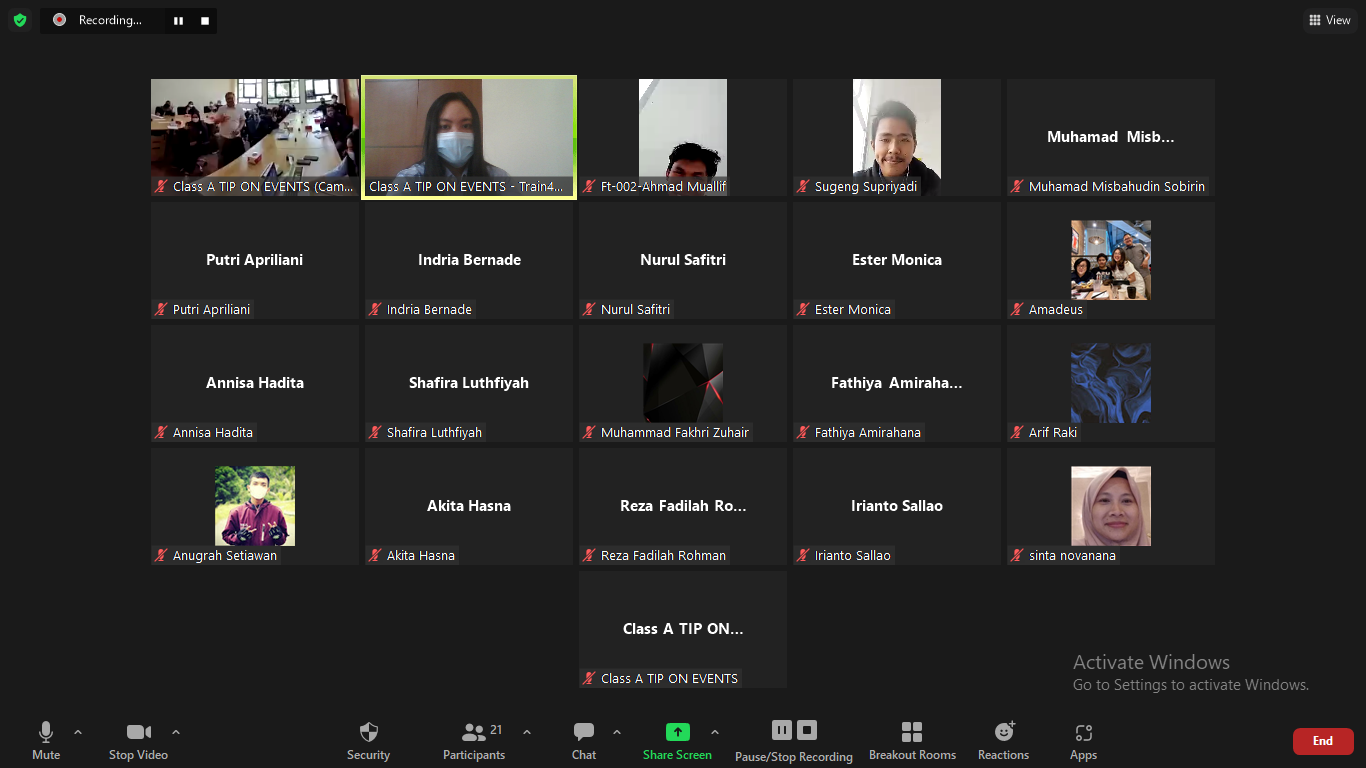The height and width of the screenshot is (768, 1366).
Task: Open the View layout menu
Action: coord(1330,20)
